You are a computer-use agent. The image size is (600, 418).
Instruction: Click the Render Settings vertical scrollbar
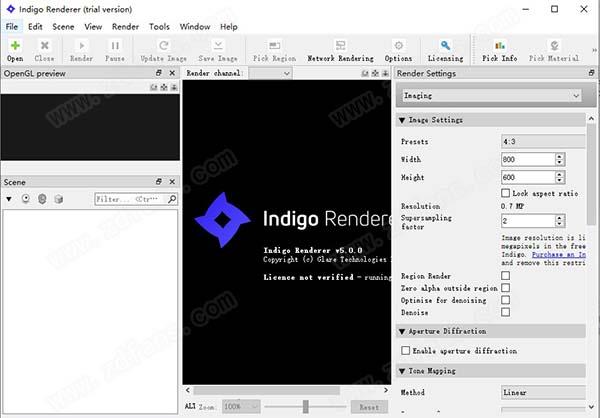(591, 175)
